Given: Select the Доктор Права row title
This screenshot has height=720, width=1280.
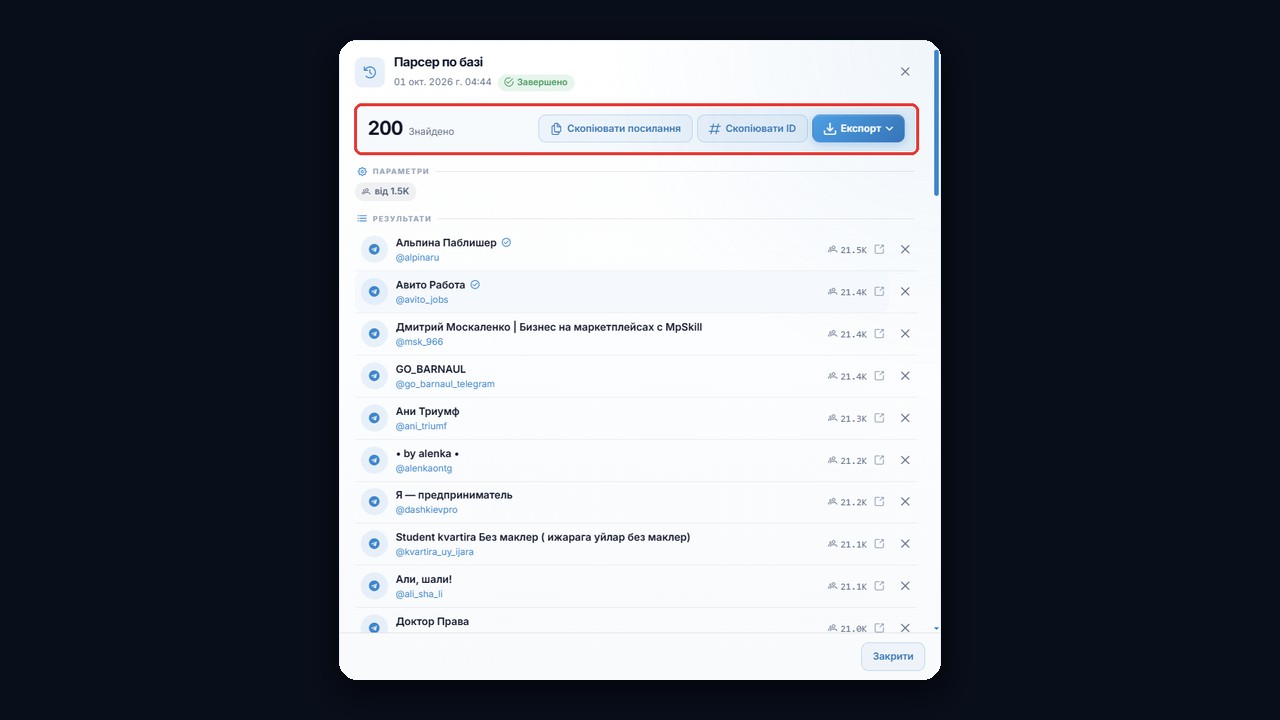Looking at the screenshot, I should (x=432, y=622).
